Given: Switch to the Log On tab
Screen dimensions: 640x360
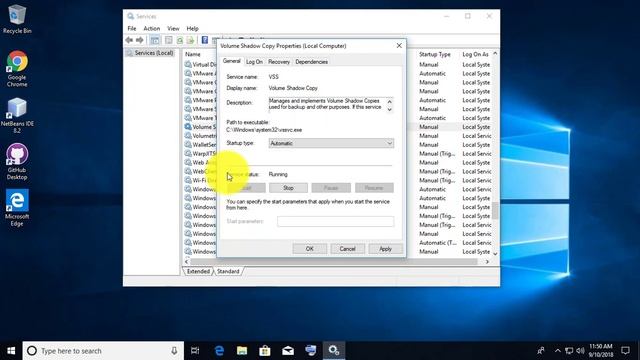Looking at the screenshot, I should pyautogui.click(x=254, y=62).
